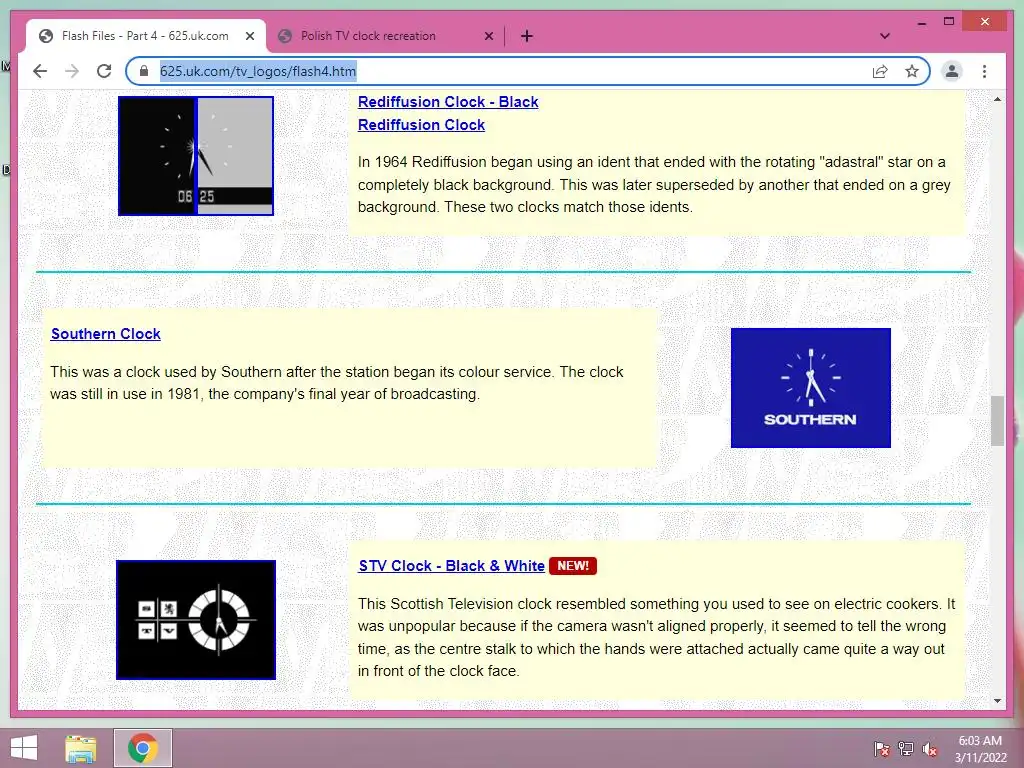Minimize the Chrome window
The width and height of the screenshot is (1024, 768).
click(x=921, y=22)
